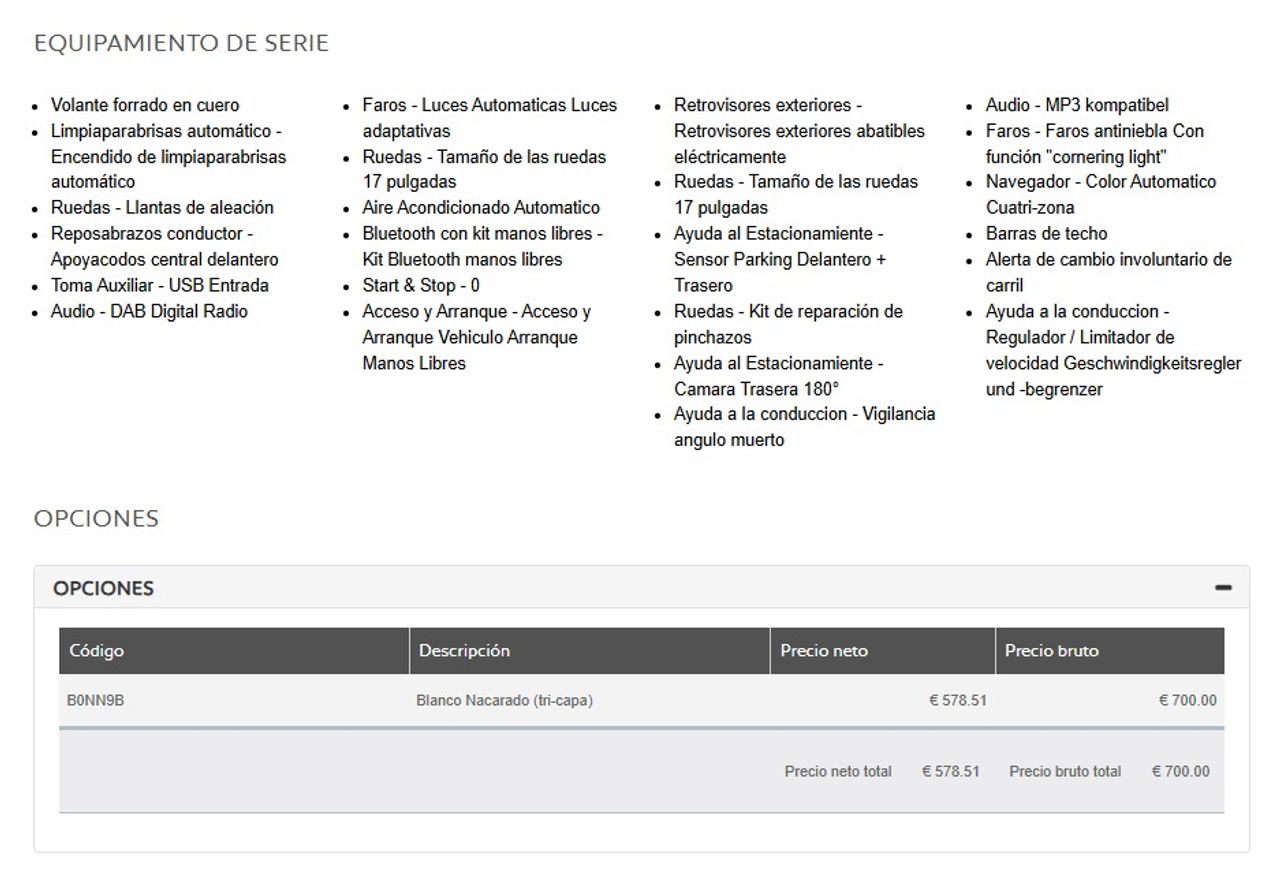This screenshot has width=1280, height=884.
Task: Click the total gross amount € 700.00
Action: pos(1180,772)
